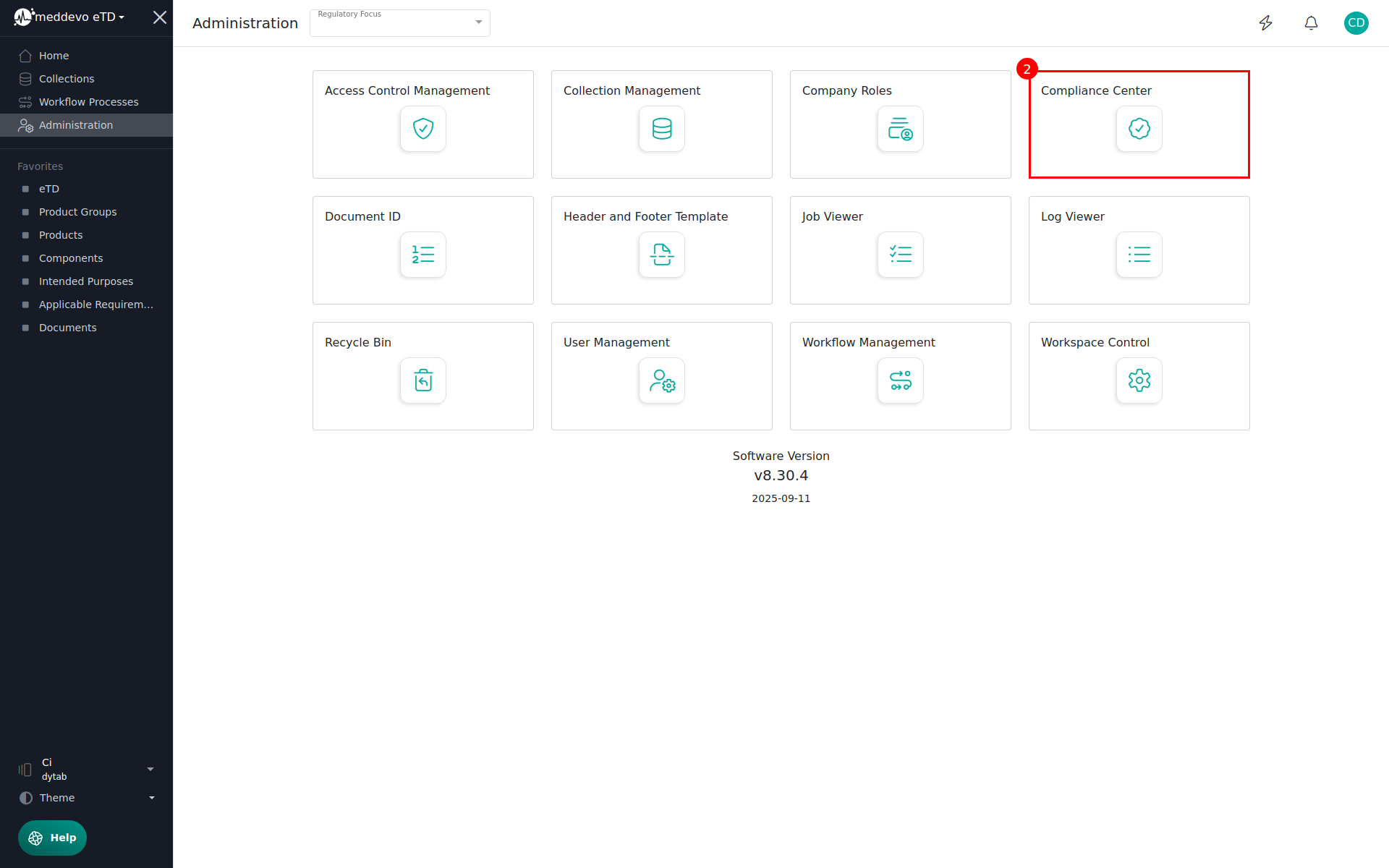The width and height of the screenshot is (1389, 868).
Task: Go to Workflow Processes in sidebar
Action: pos(88,102)
